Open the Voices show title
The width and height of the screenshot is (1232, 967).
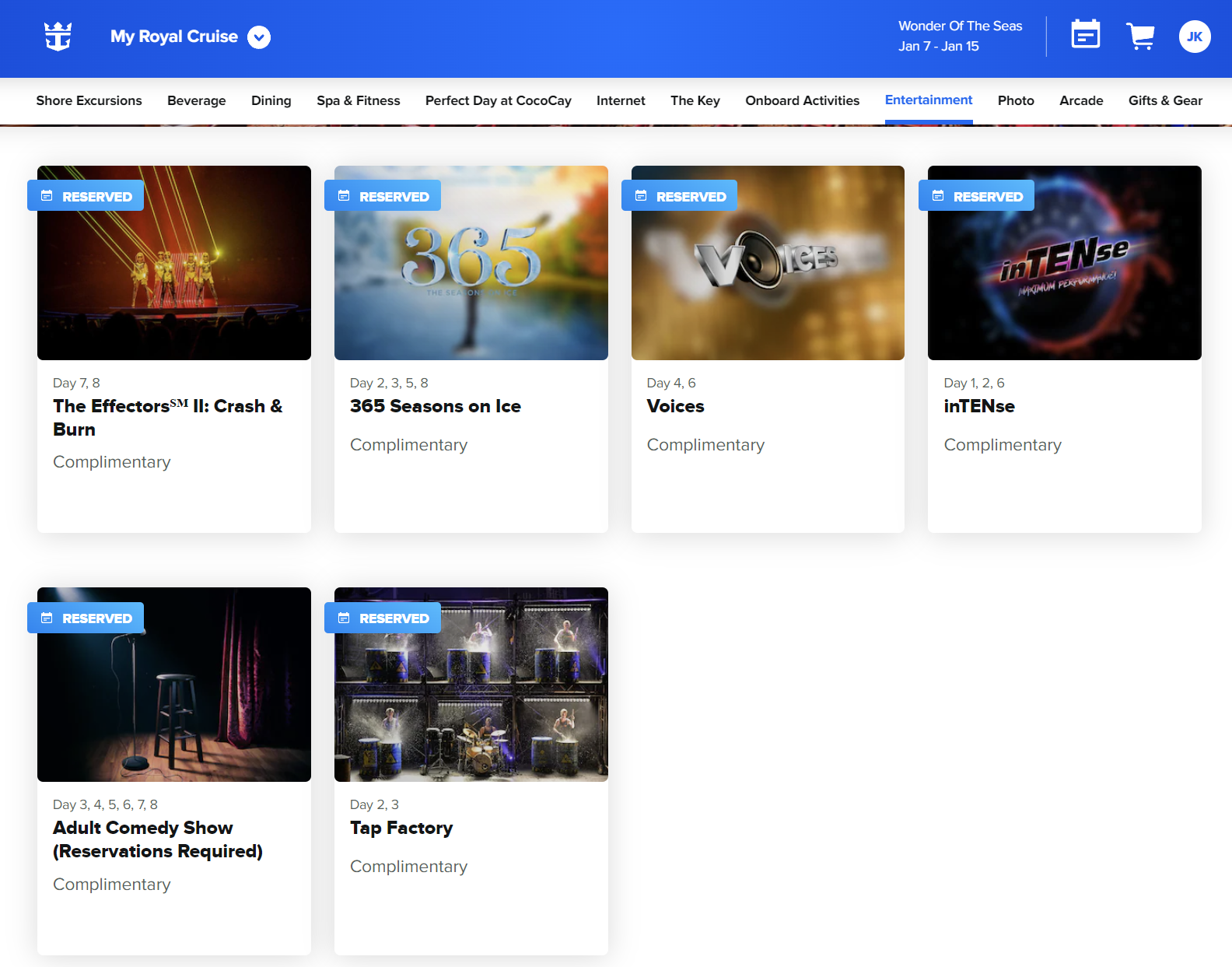675,406
